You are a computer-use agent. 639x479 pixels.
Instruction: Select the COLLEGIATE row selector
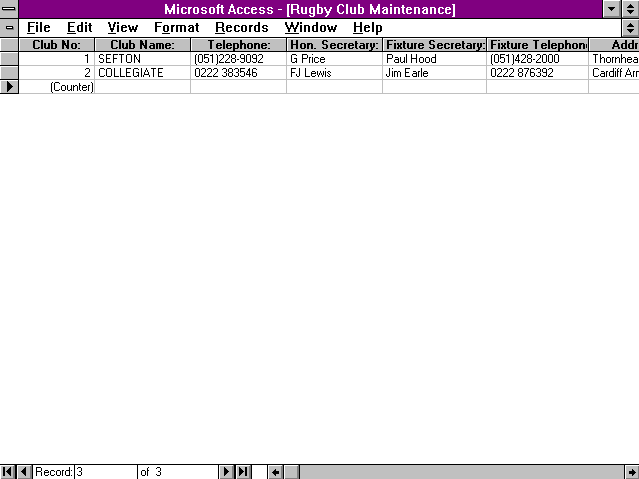9,73
